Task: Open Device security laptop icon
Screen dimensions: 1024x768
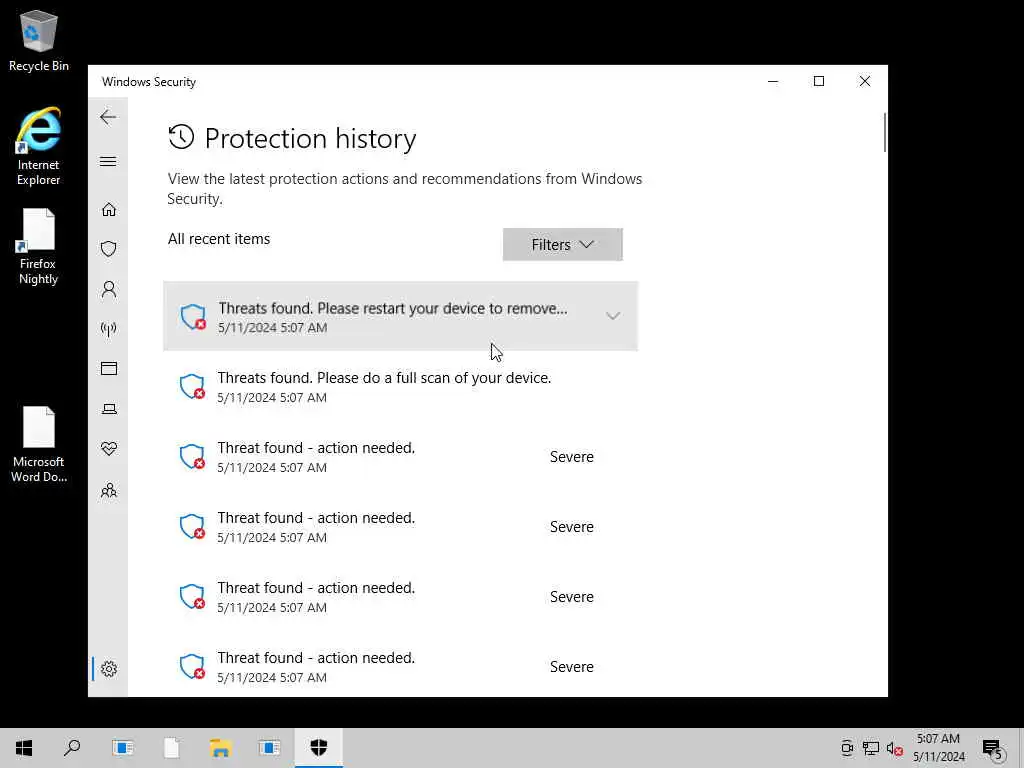Action: 109,409
